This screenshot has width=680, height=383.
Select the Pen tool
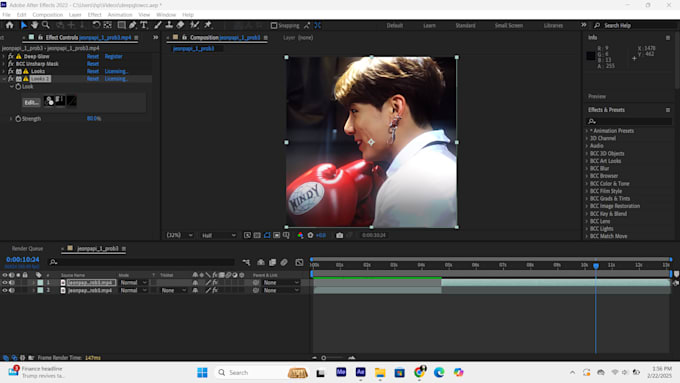click(133, 25)
